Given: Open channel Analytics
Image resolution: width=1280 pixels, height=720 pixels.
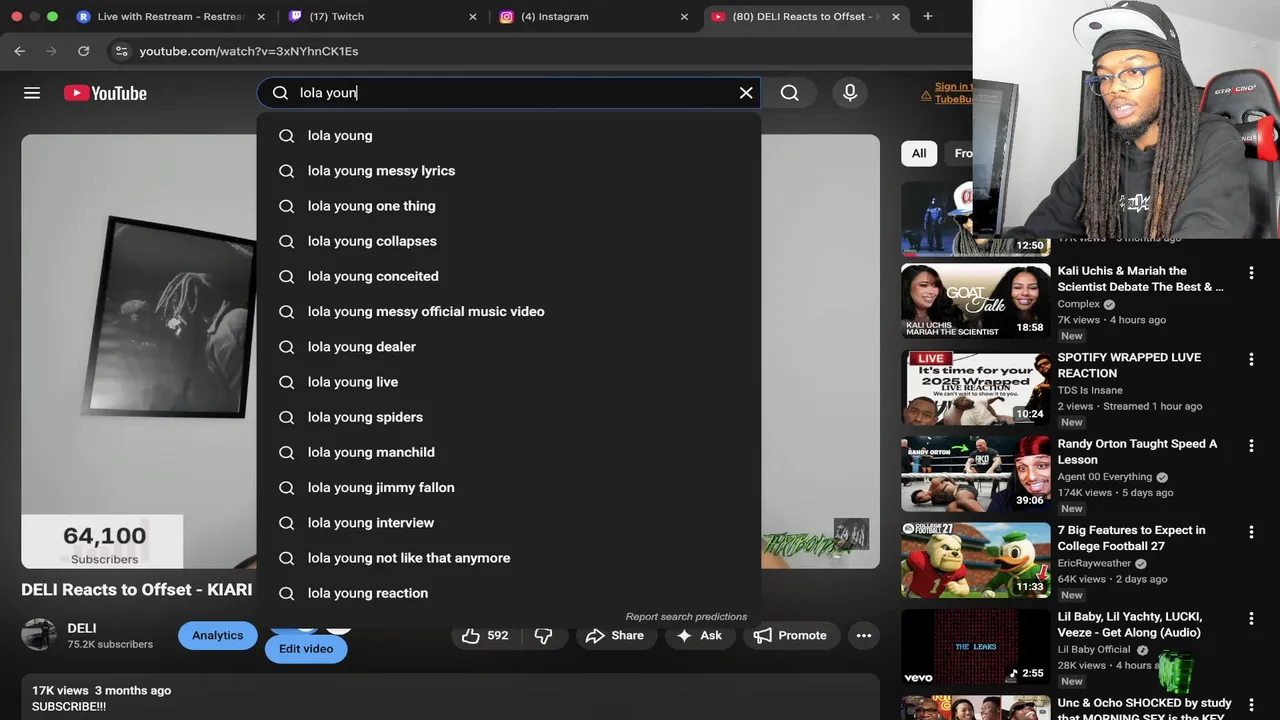Looking at the screenshot, I should [x=217, y=635].
